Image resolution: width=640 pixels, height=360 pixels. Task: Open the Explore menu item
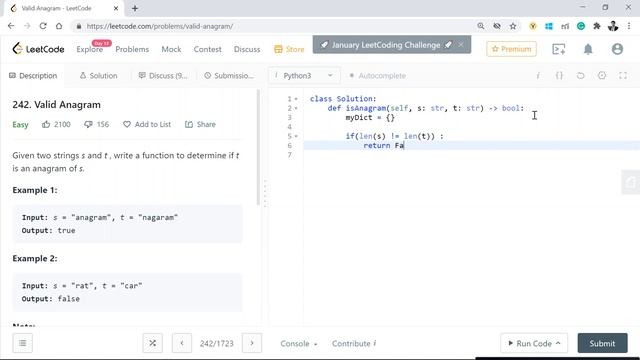click(89, 49)
